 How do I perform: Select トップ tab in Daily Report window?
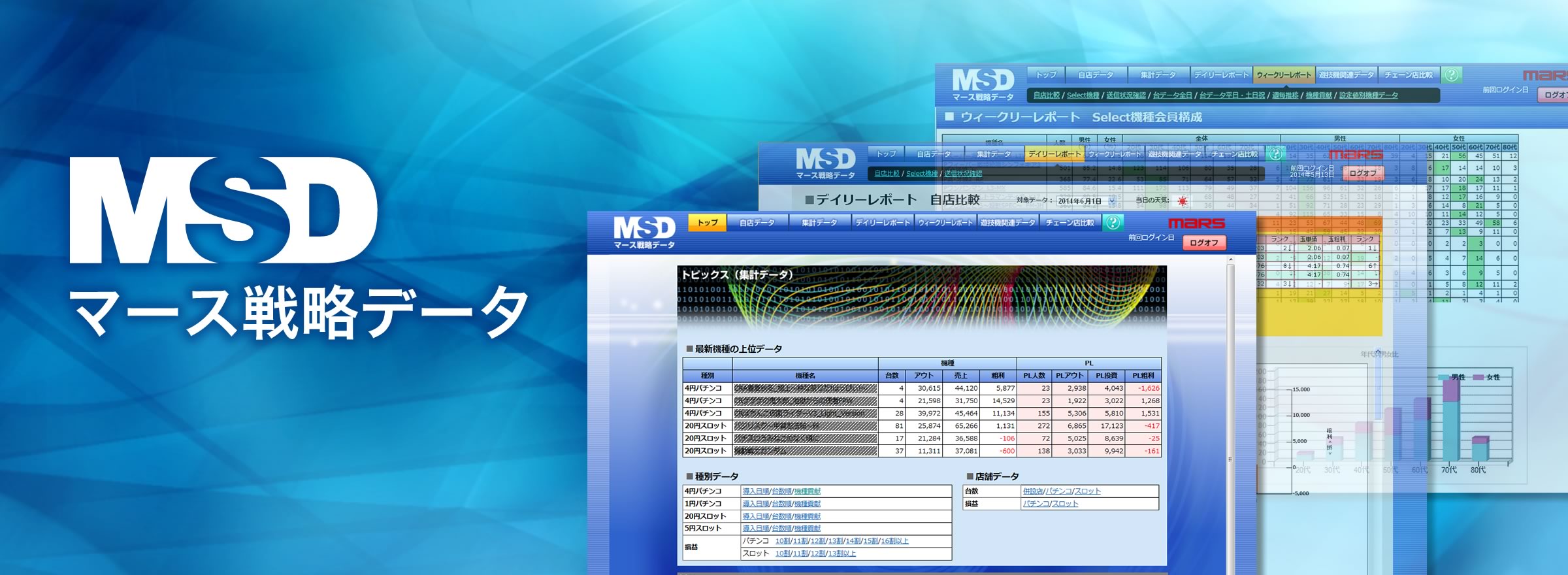887,154
